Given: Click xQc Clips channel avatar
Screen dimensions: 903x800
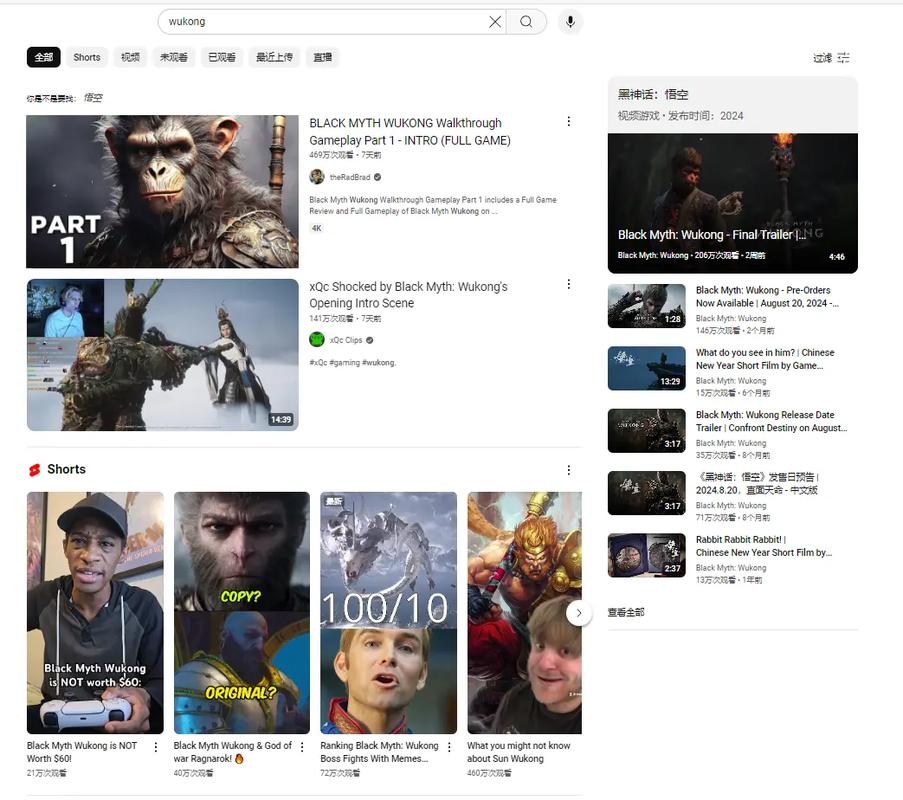Looking at the screenshot, I should click(317, 340).
